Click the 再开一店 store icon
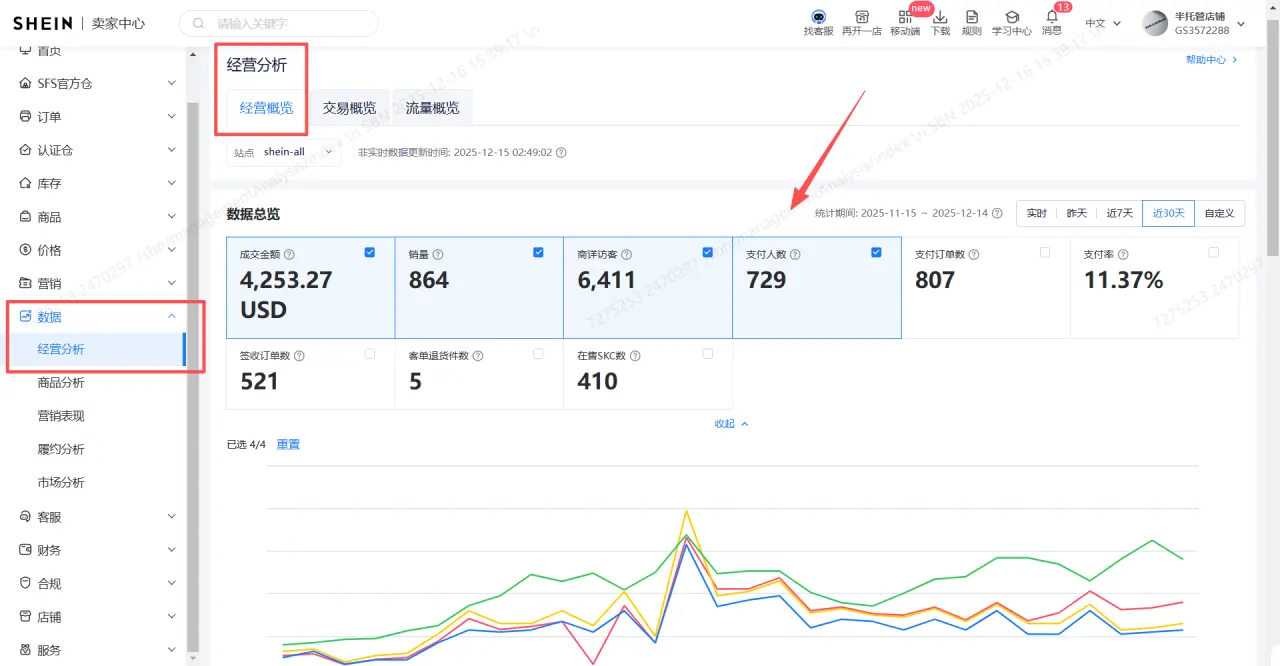 [x=861, y=17]
